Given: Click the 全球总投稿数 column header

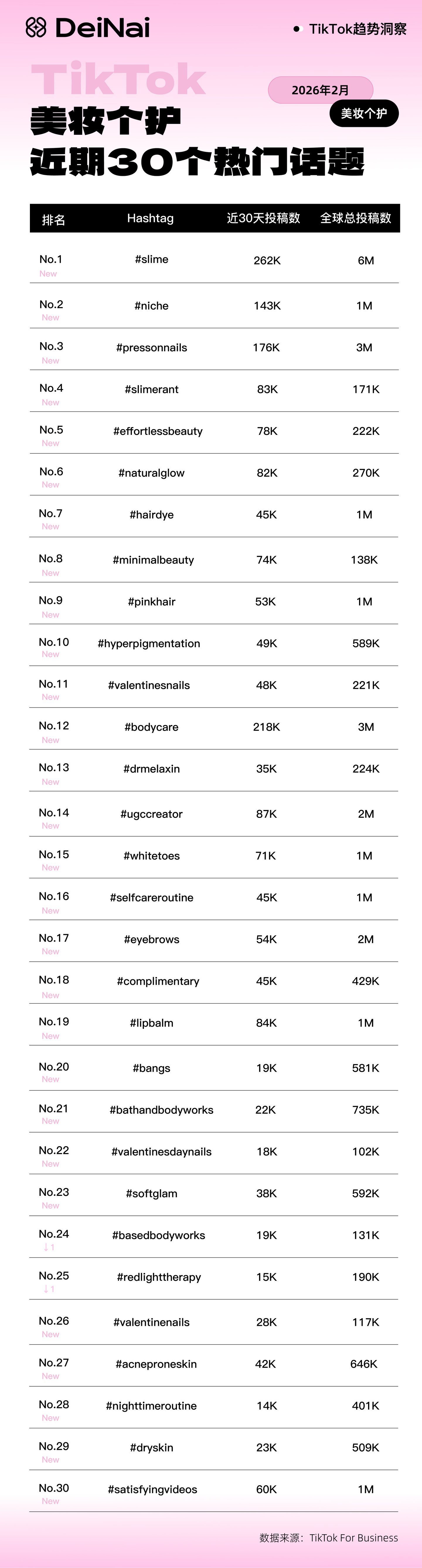Looking at the screenshot, I should click(x=356, y=219).
